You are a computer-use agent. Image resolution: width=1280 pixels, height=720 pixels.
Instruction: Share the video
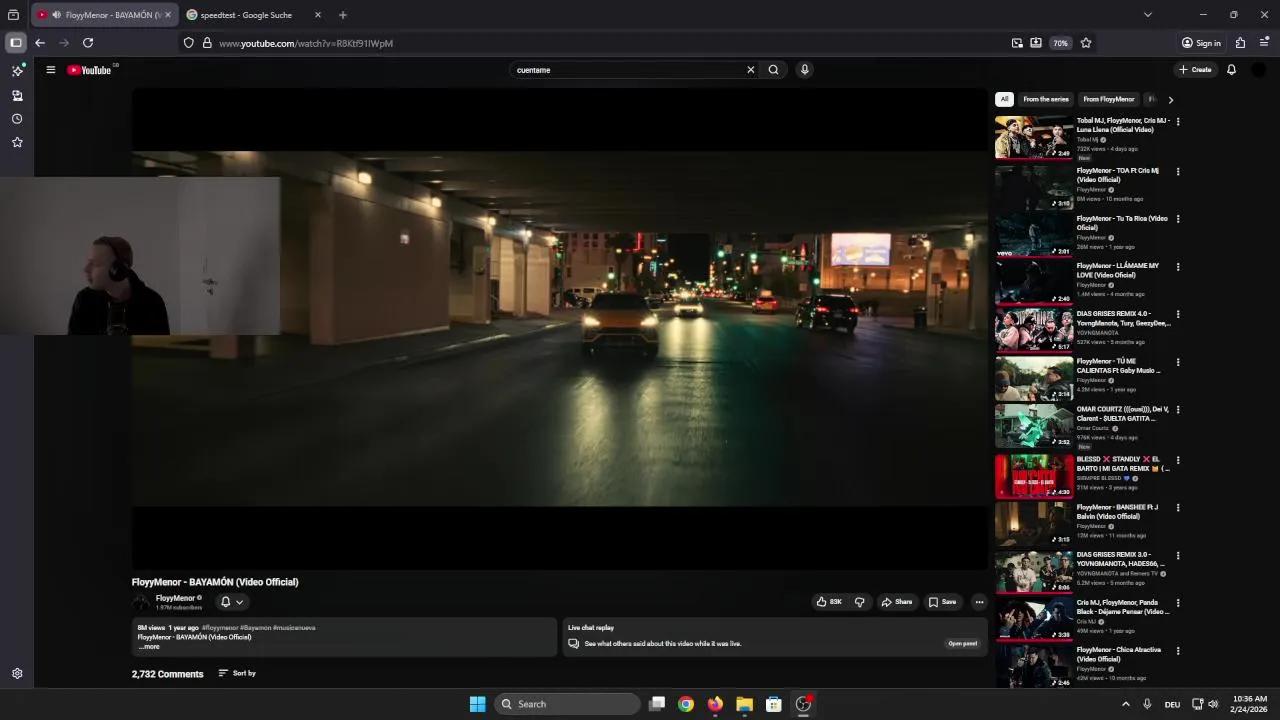[897, 602]
